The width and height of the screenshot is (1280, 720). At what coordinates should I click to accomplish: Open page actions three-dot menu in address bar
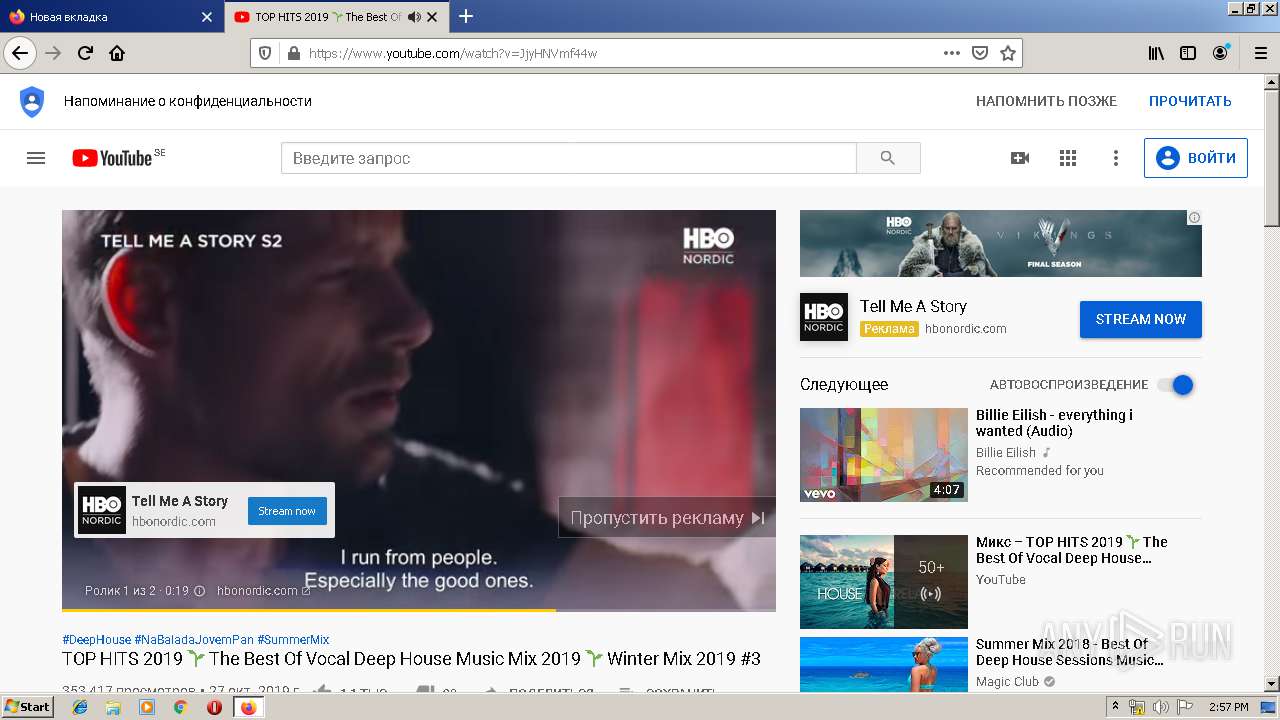point(952,53)
